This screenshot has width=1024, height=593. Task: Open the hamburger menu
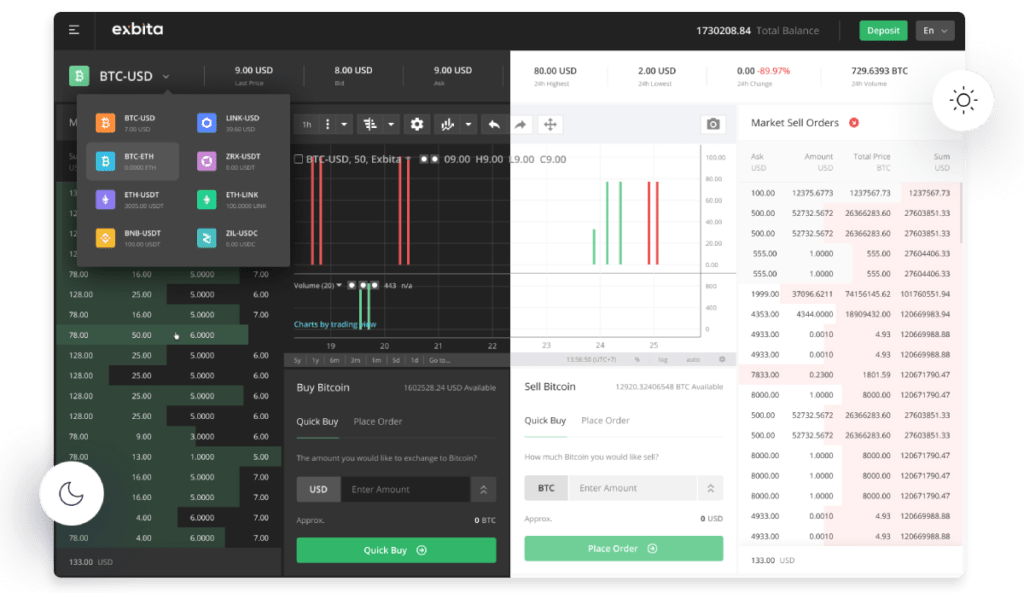[74, 30]
